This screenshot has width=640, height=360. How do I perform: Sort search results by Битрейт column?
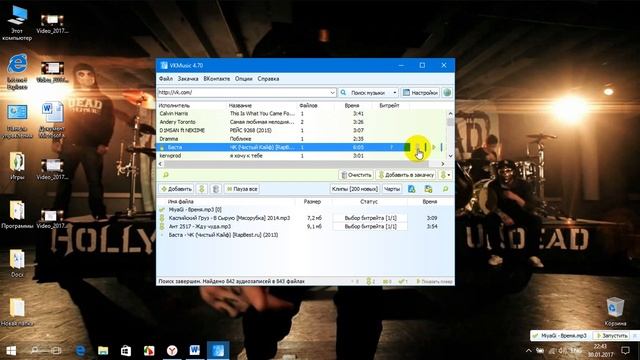click(389, 105)
